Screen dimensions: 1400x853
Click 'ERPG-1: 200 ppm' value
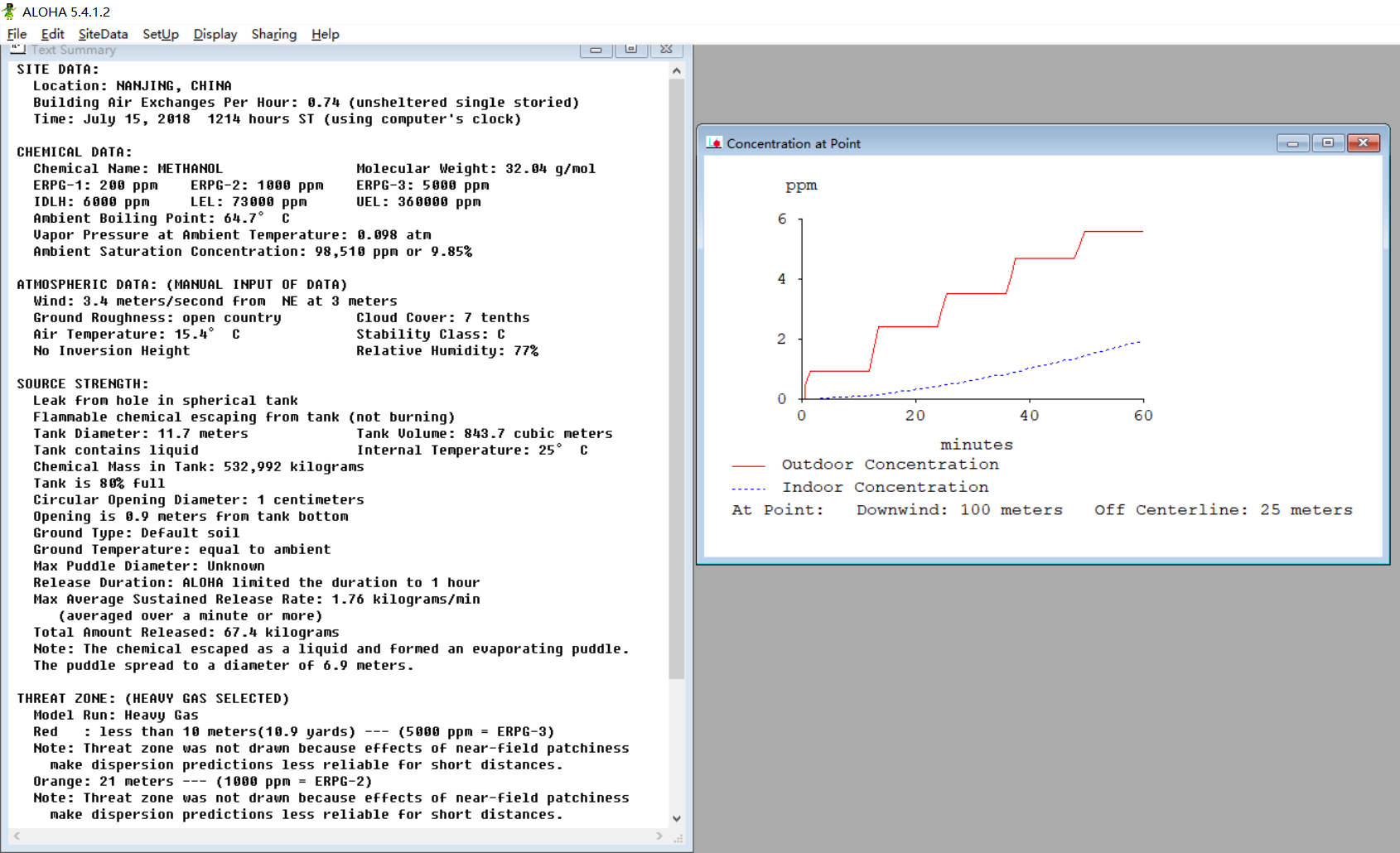pos(95,186)
